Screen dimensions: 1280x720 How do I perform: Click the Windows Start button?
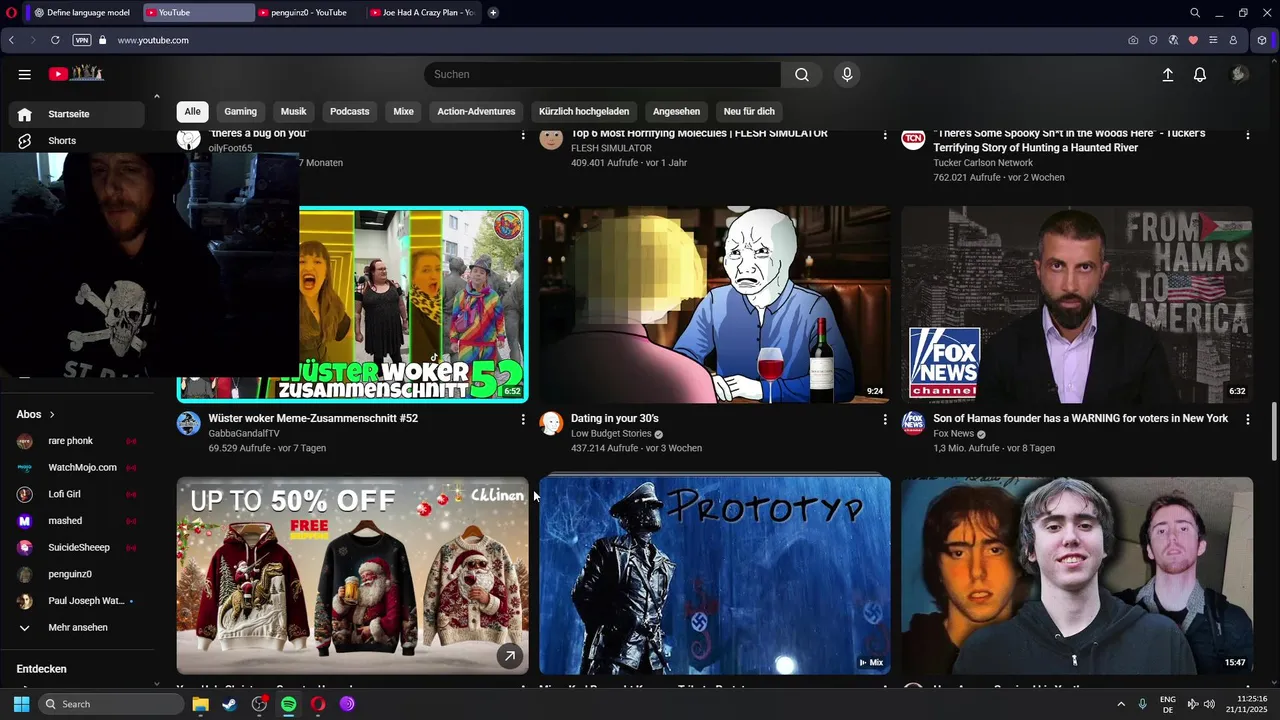21,704
